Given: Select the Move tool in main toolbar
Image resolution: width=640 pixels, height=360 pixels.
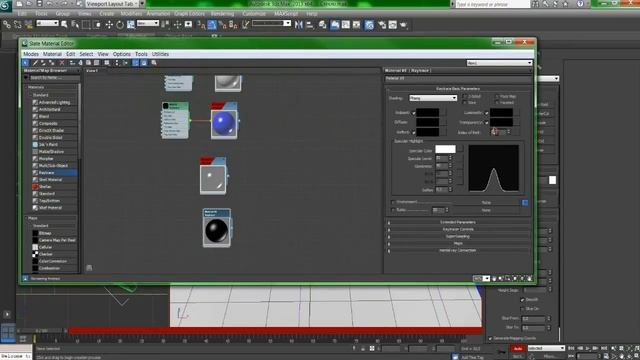Looking at the screenshot, I should [x=109, y=25].
